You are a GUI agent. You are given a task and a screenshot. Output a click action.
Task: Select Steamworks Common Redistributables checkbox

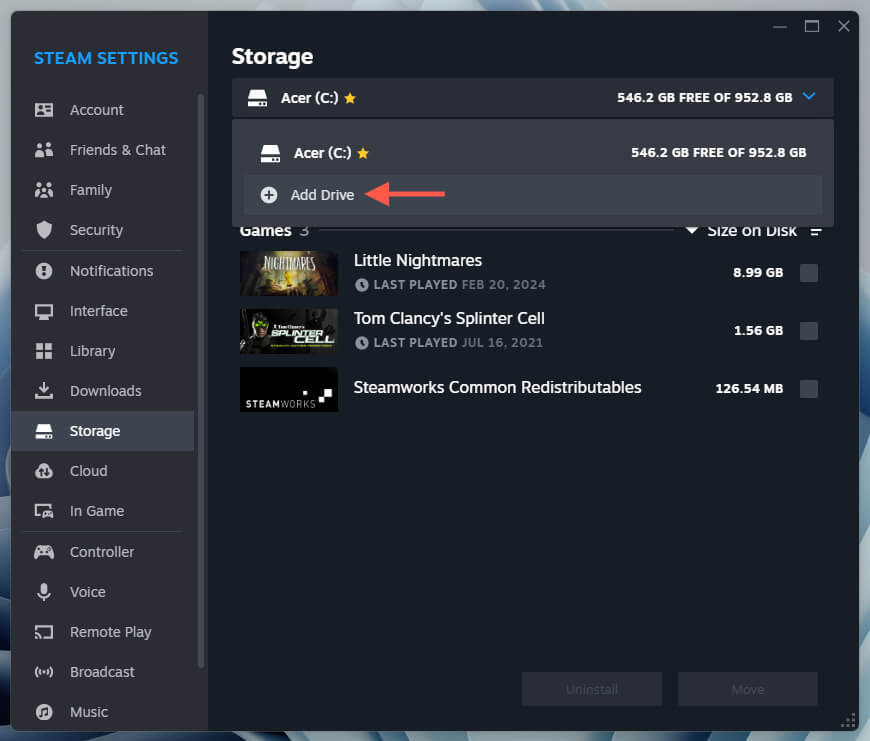tap(808, 388)
